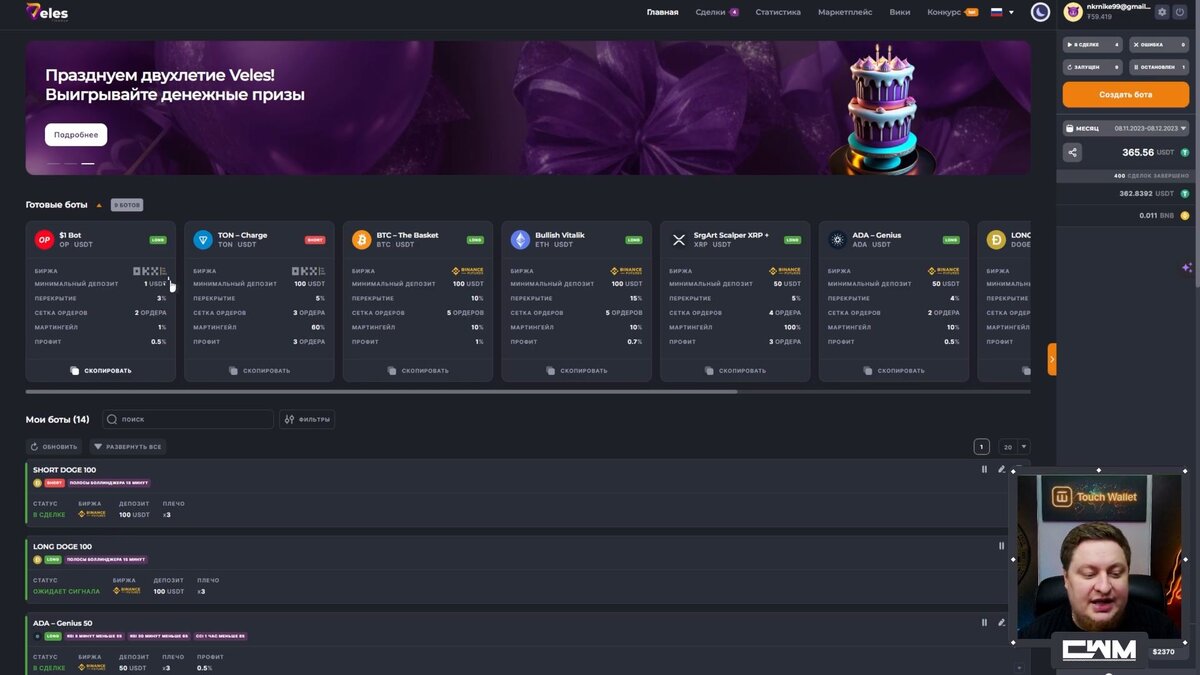Click the Veles logo
Viewport: 1200px width, 675px height.
click(47, 12)
